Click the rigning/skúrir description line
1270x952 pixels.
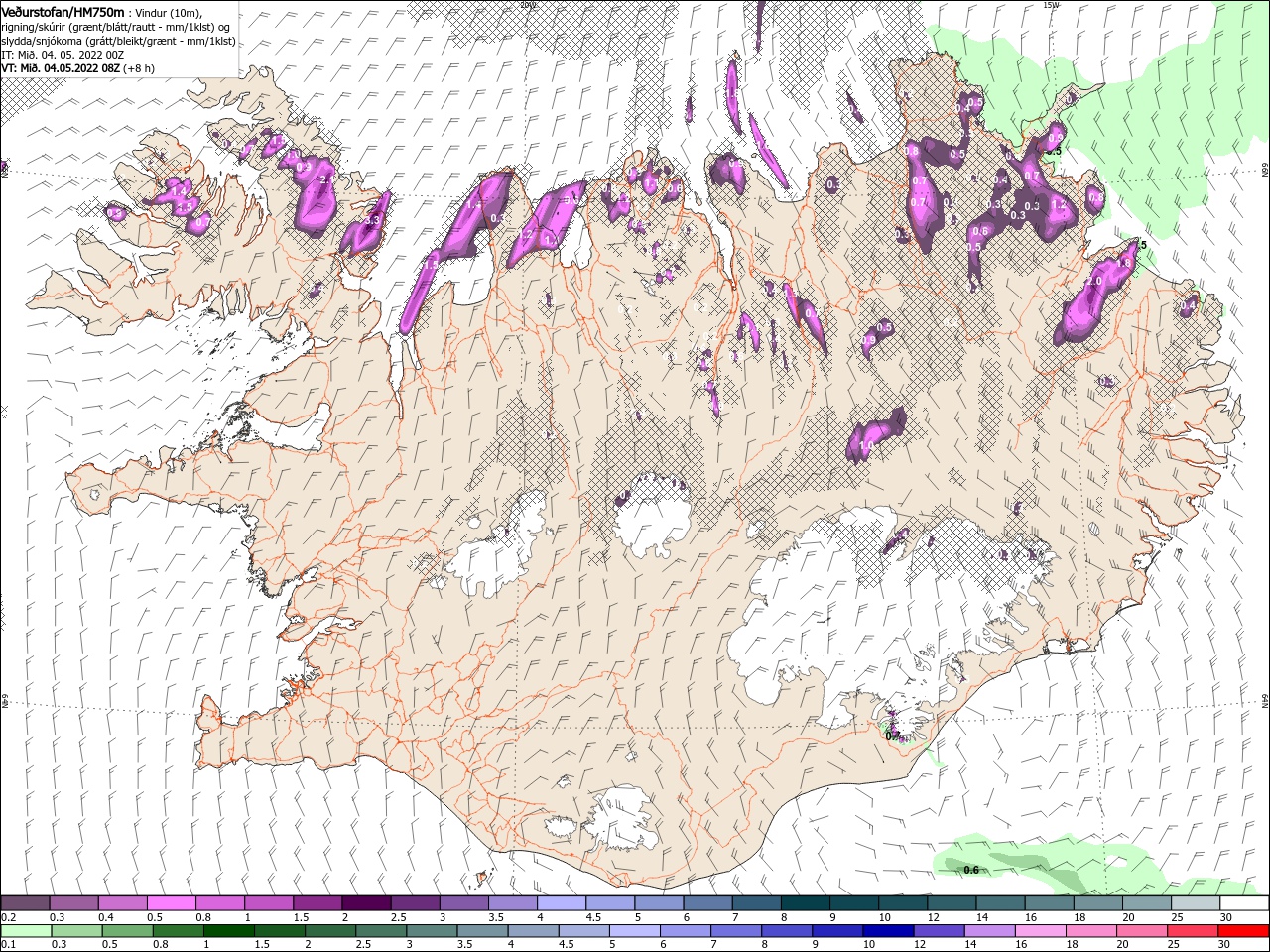(x=114, y=27)
